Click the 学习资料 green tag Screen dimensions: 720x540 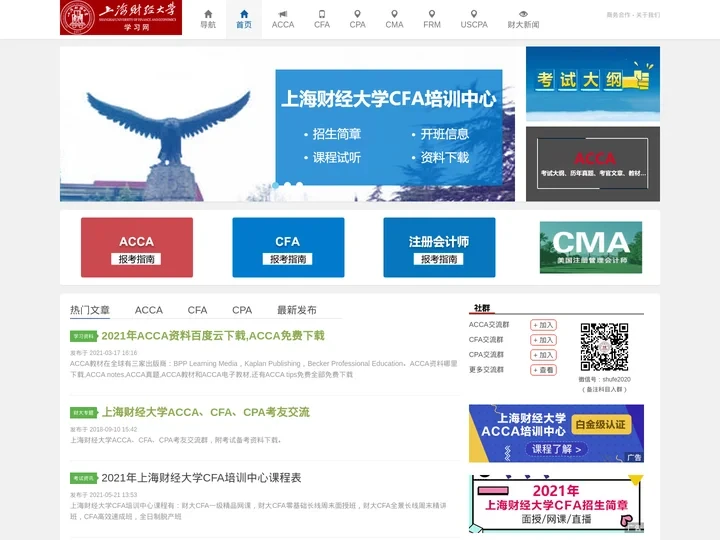[84, 336]
